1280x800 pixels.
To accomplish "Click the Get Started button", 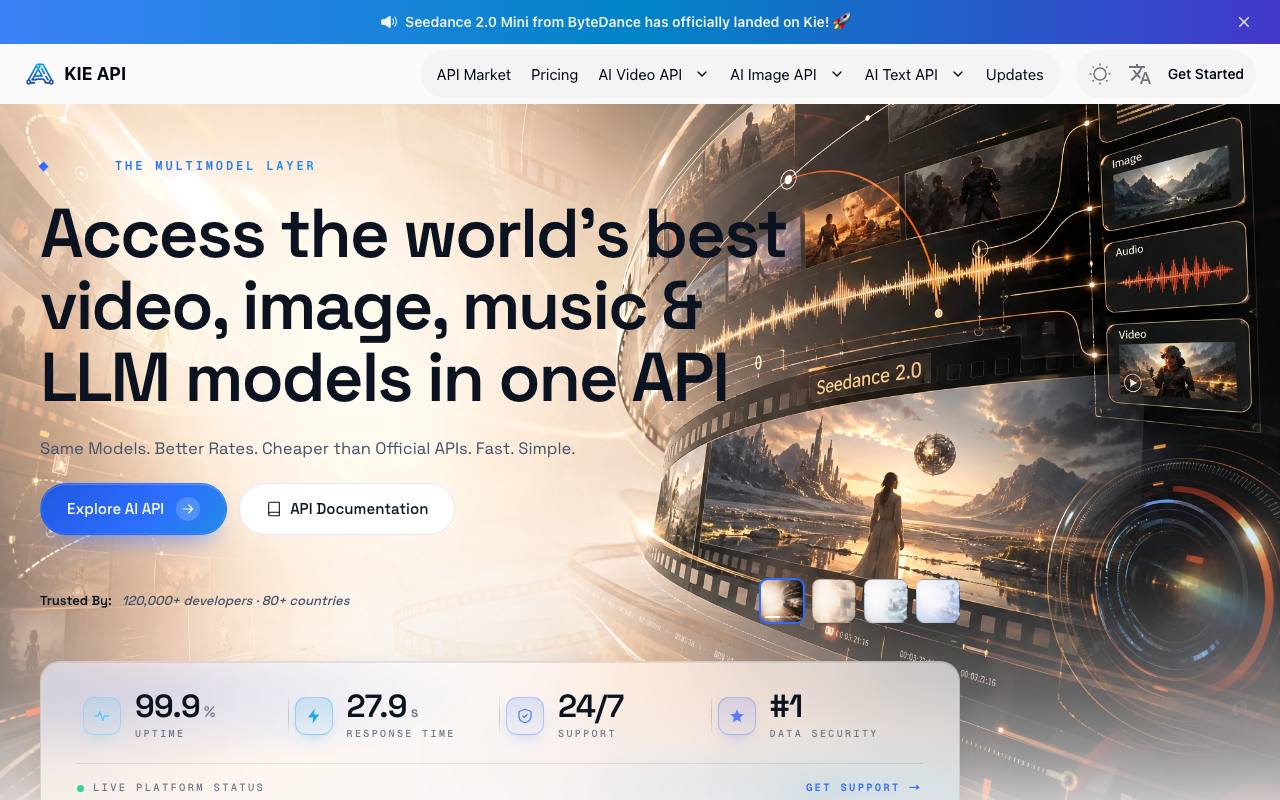I will point(1206,74).
